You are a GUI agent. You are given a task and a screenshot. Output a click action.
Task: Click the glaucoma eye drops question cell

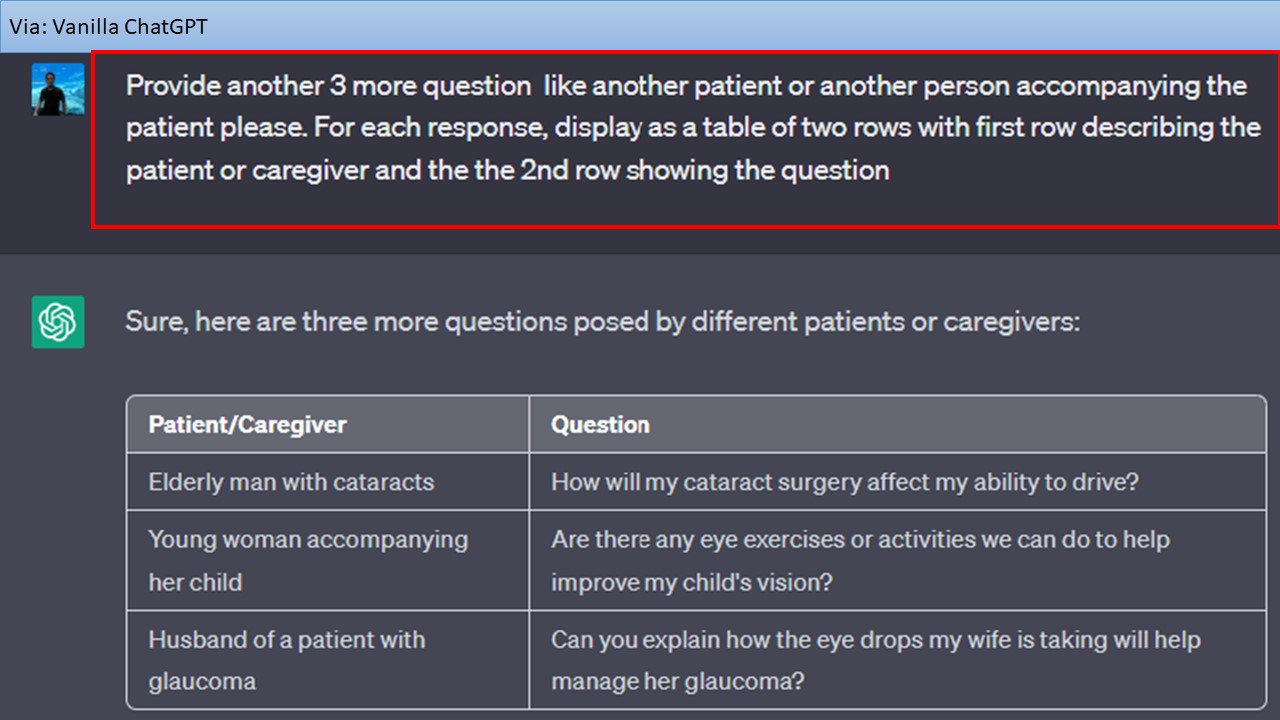click(x=897, y=660)
